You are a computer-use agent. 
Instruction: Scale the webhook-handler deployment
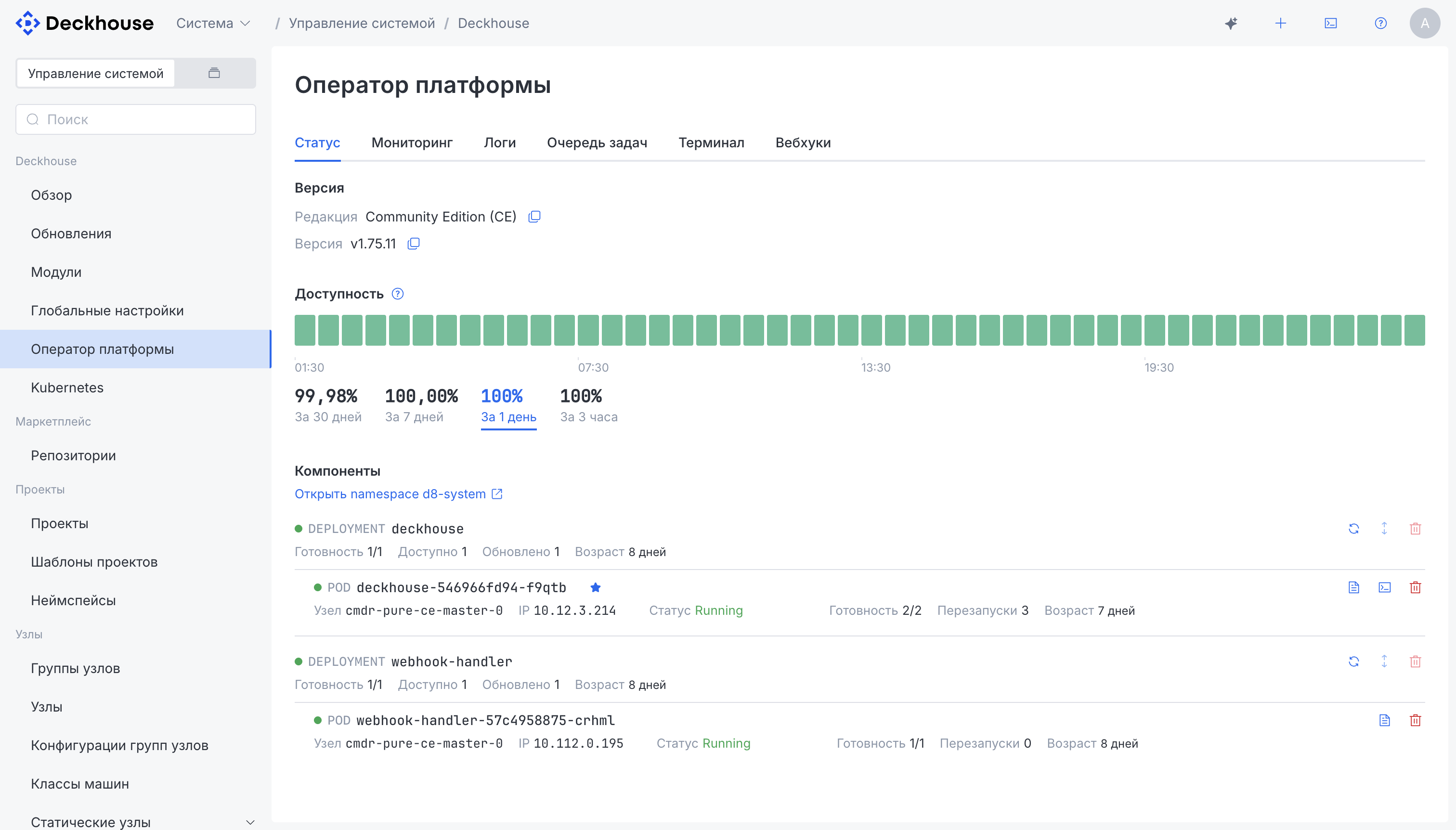tap(1384, 661)
